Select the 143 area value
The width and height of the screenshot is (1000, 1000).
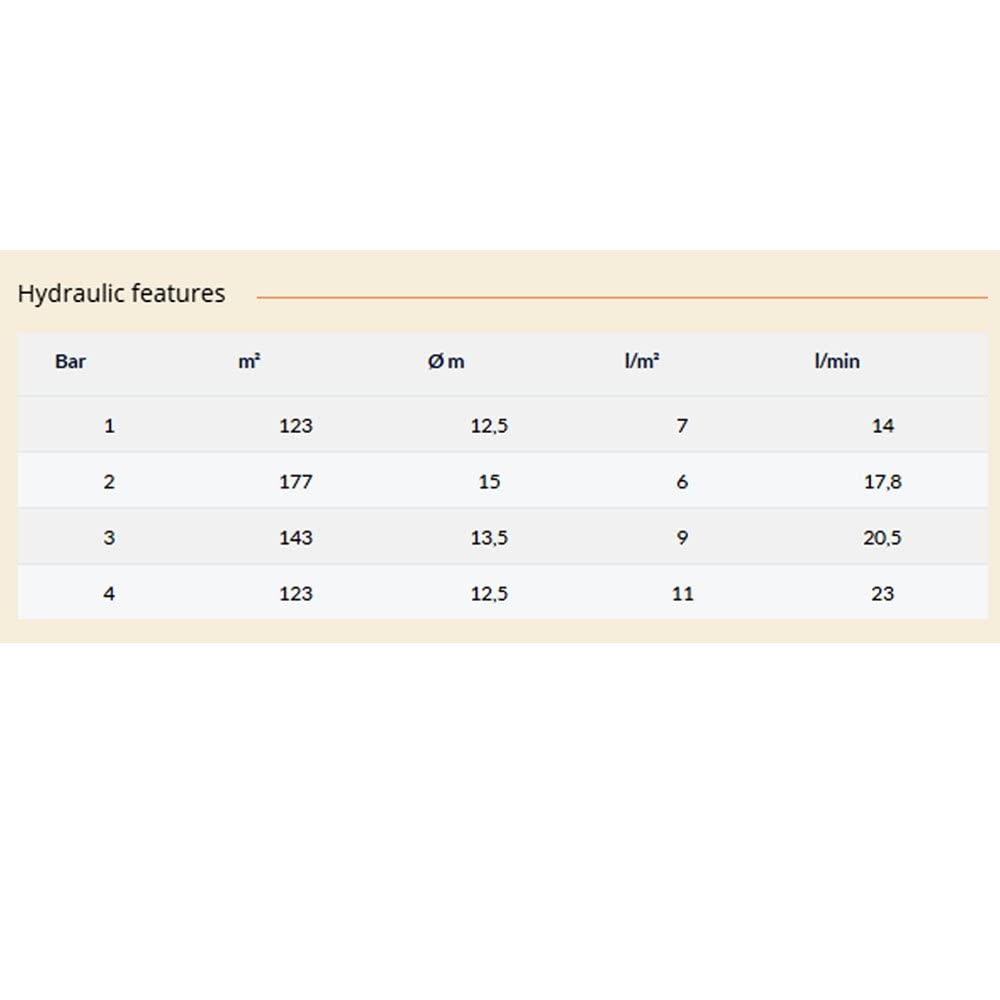(296, 538)
